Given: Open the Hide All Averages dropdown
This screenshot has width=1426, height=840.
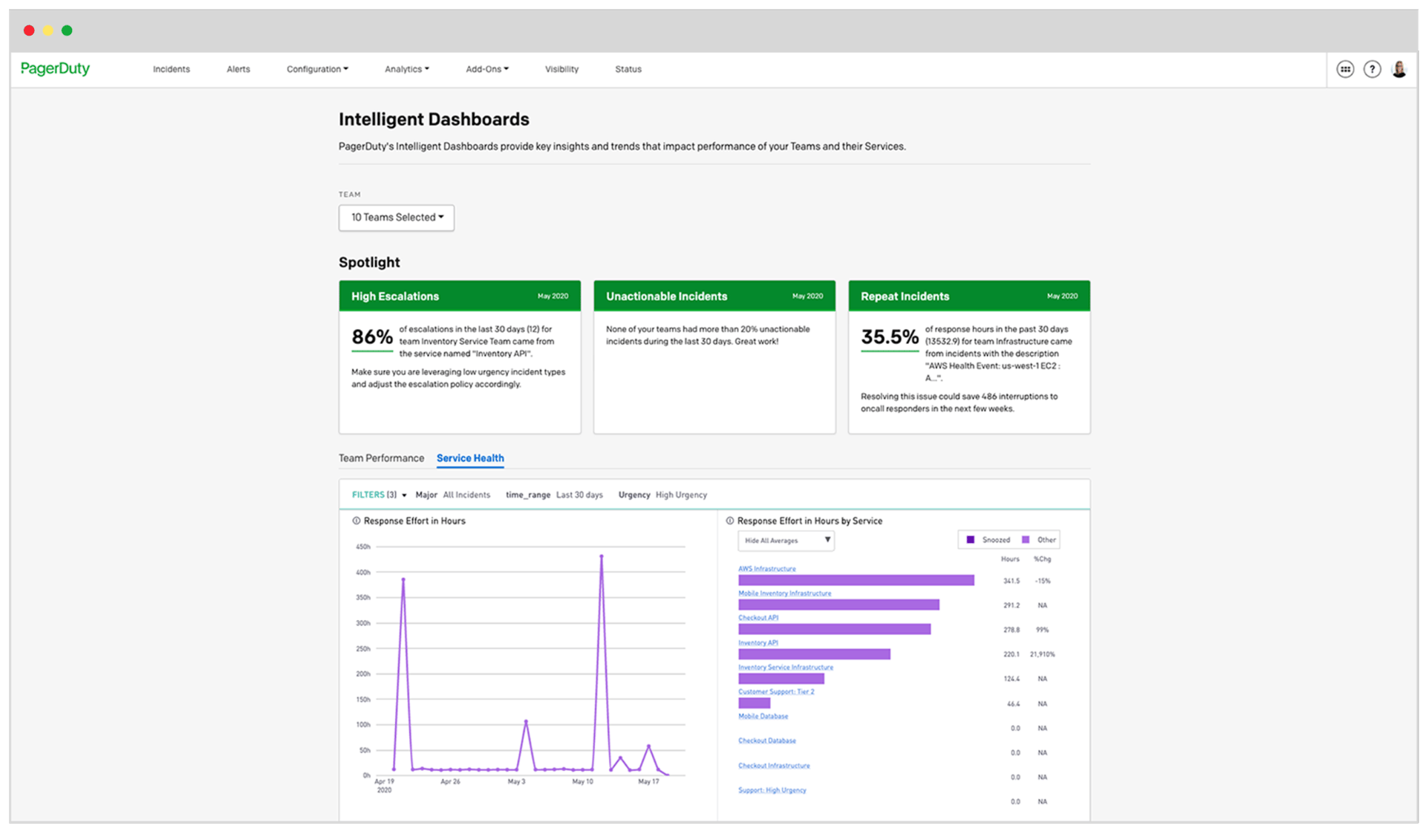Looking at the screenshot, I should (785, 541).
